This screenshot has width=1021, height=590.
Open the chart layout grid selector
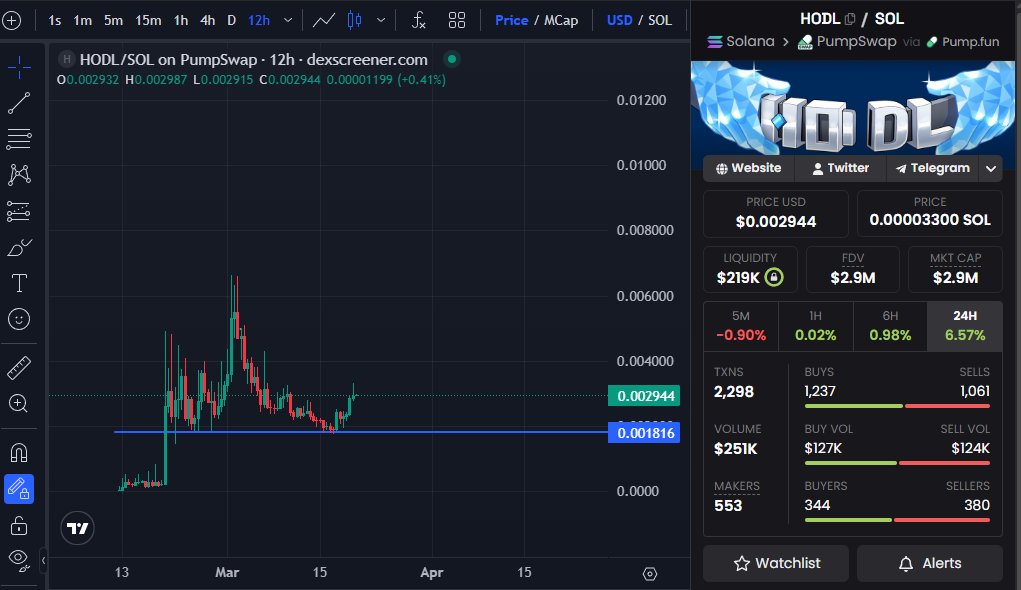457,20
